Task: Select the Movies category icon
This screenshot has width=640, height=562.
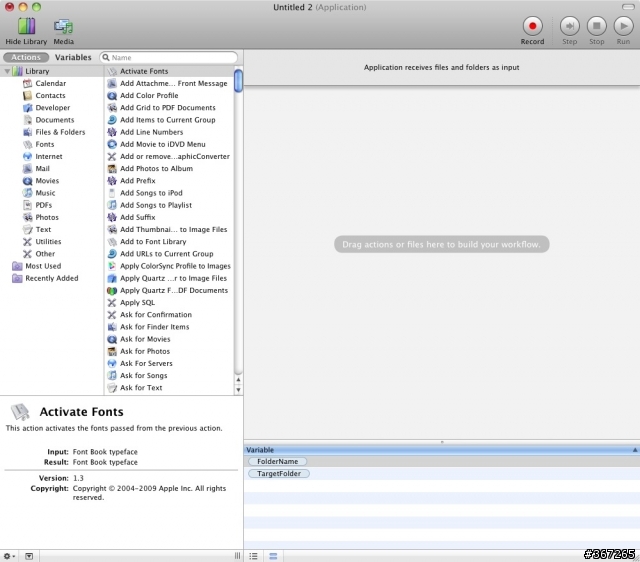Action: pos(27,181)
